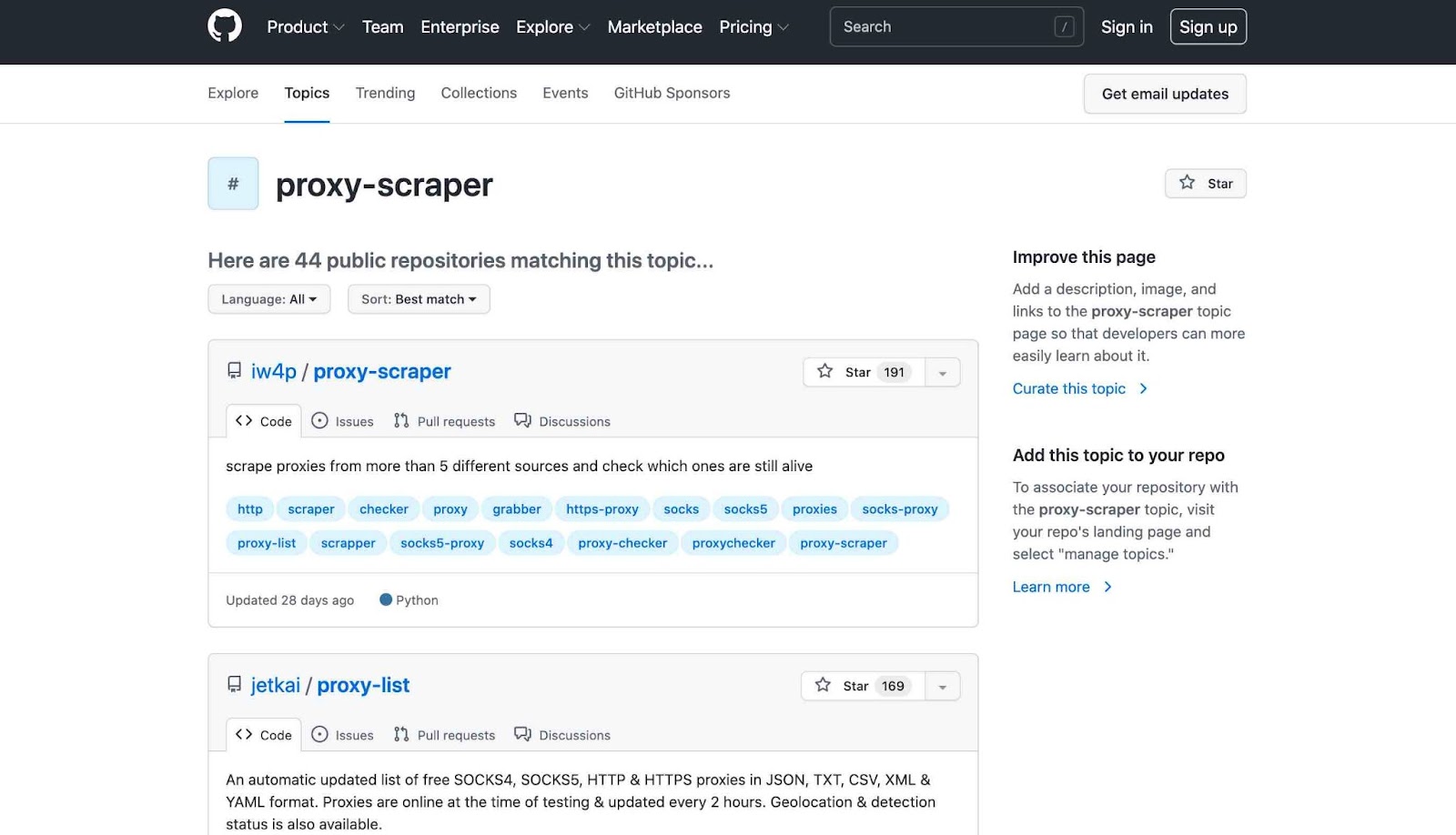The width and height of the screenshot is (1456, 835).
Task: Open the Enterprise page from header
Action: click(460, 27)
